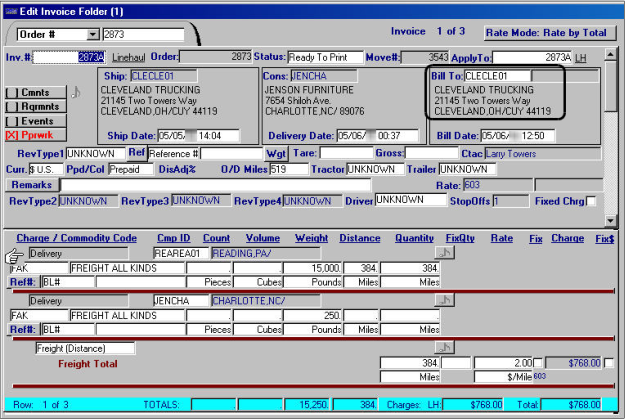Click the Linehaul label
The image size is (626, 419).
tap(129, 57)
